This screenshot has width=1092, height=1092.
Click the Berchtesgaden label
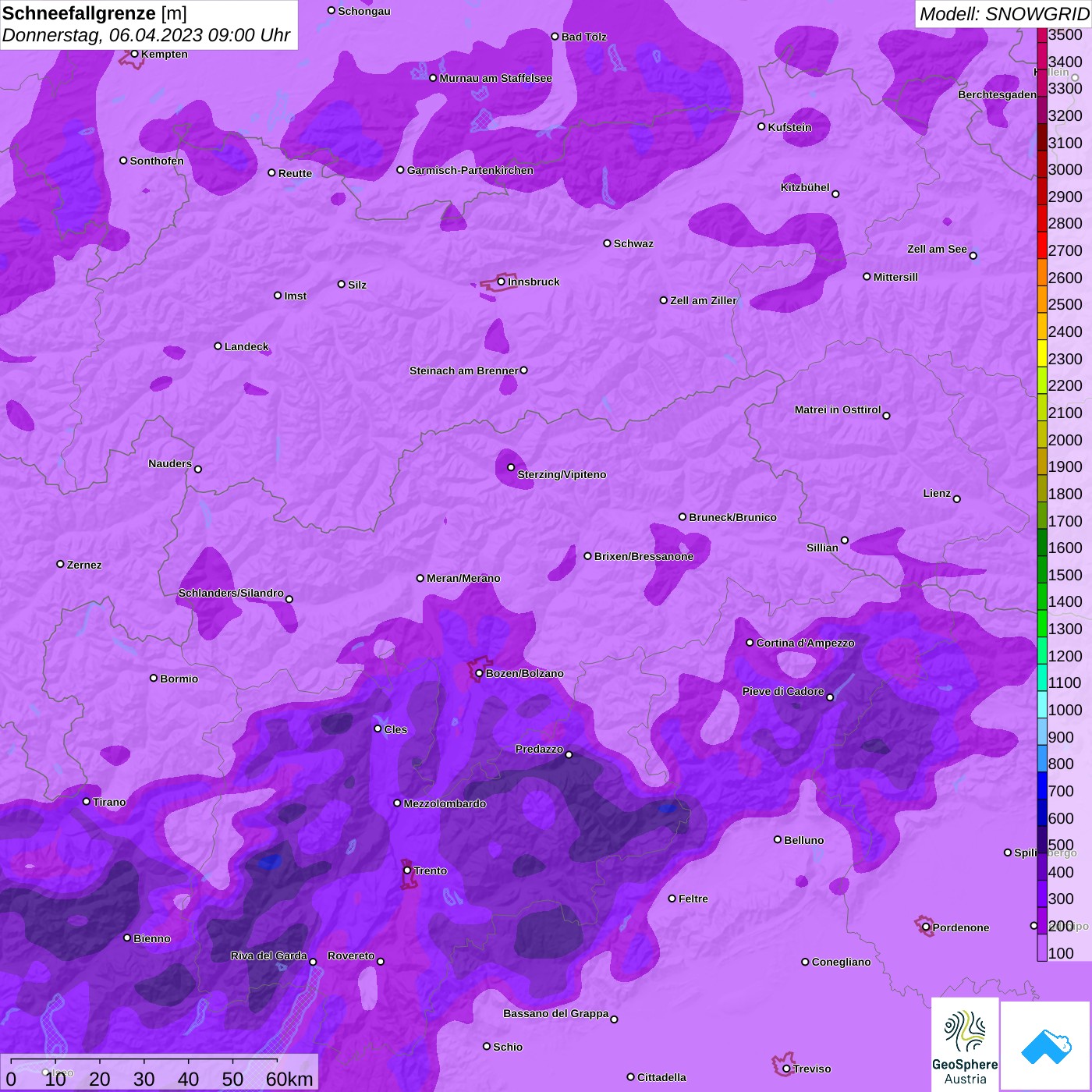[x=997, y=94]
